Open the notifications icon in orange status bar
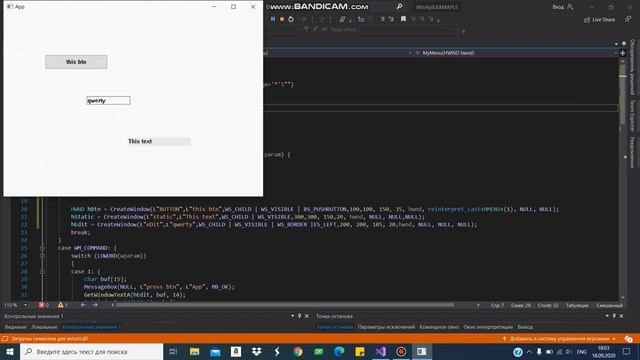Screen dimensions: 640x360 (629, 339)
